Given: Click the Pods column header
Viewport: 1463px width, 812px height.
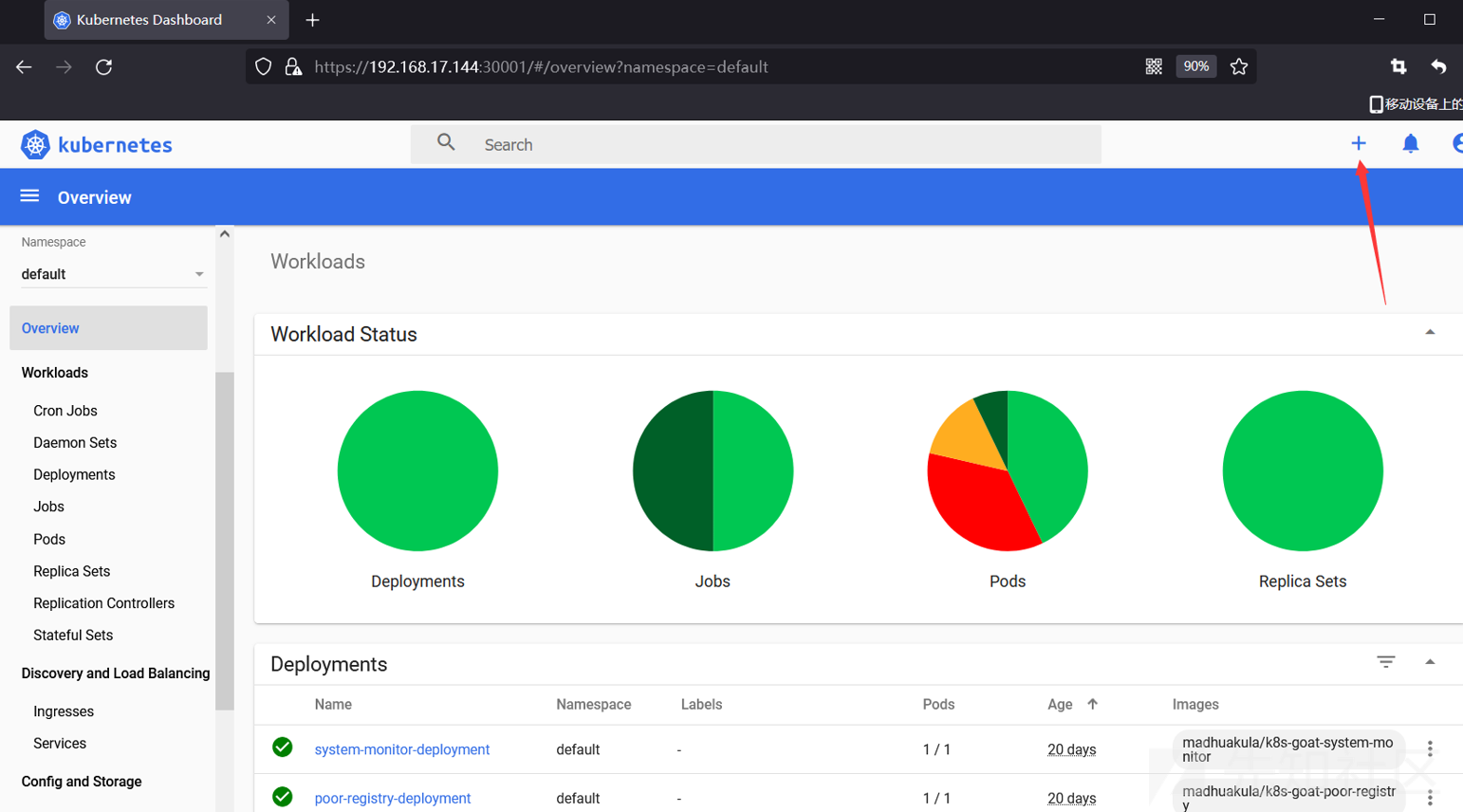Looking at the screenshot, I should 938,705.
